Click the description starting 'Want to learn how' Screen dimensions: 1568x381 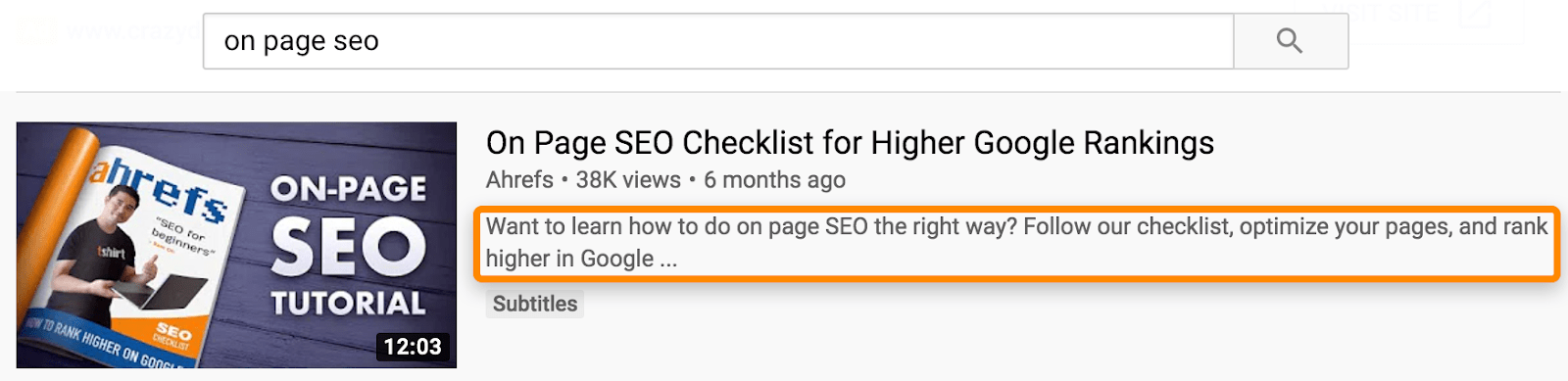[1016, 243]
